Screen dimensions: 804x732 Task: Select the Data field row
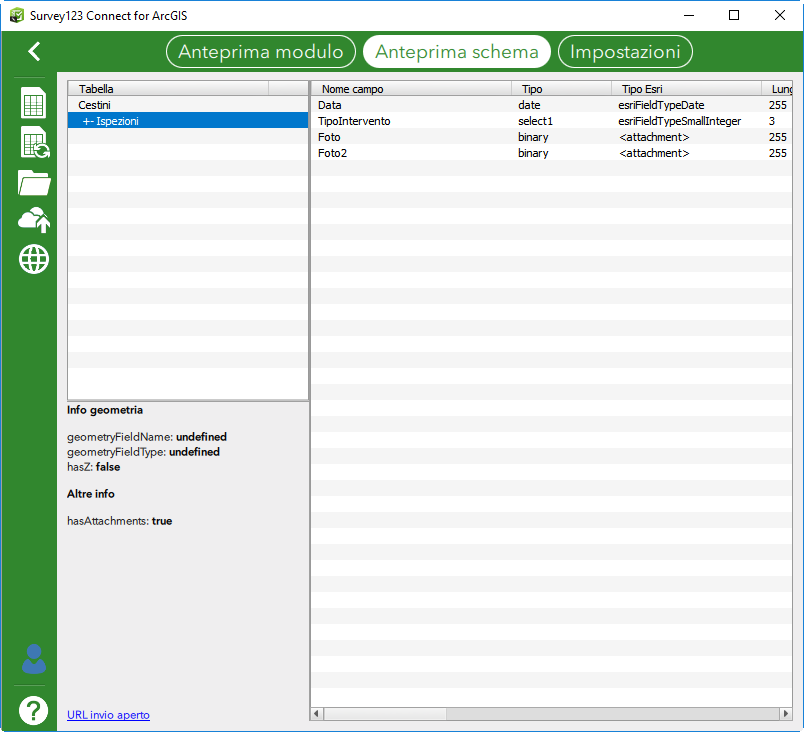point(552,105)
